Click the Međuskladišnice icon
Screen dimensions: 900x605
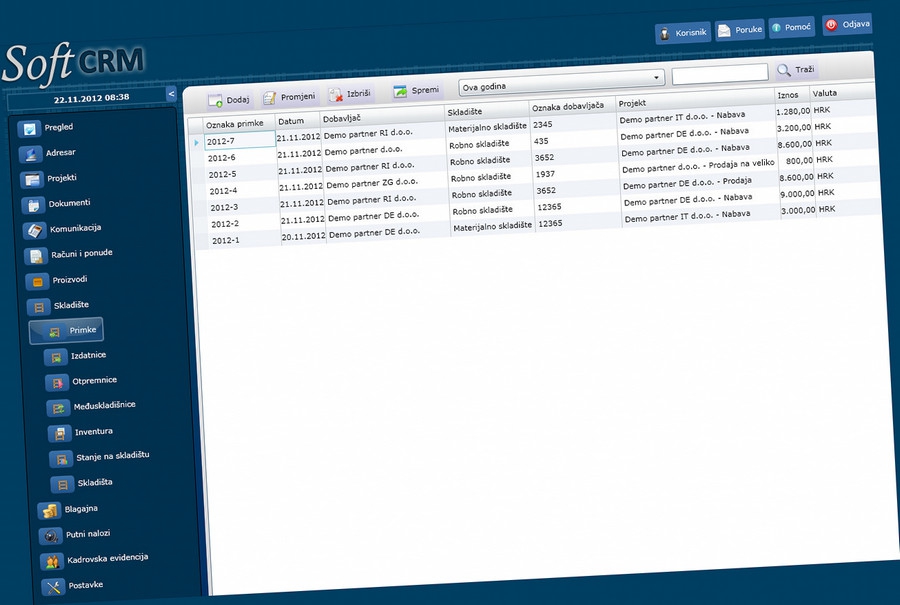click(x=59, y=408)
